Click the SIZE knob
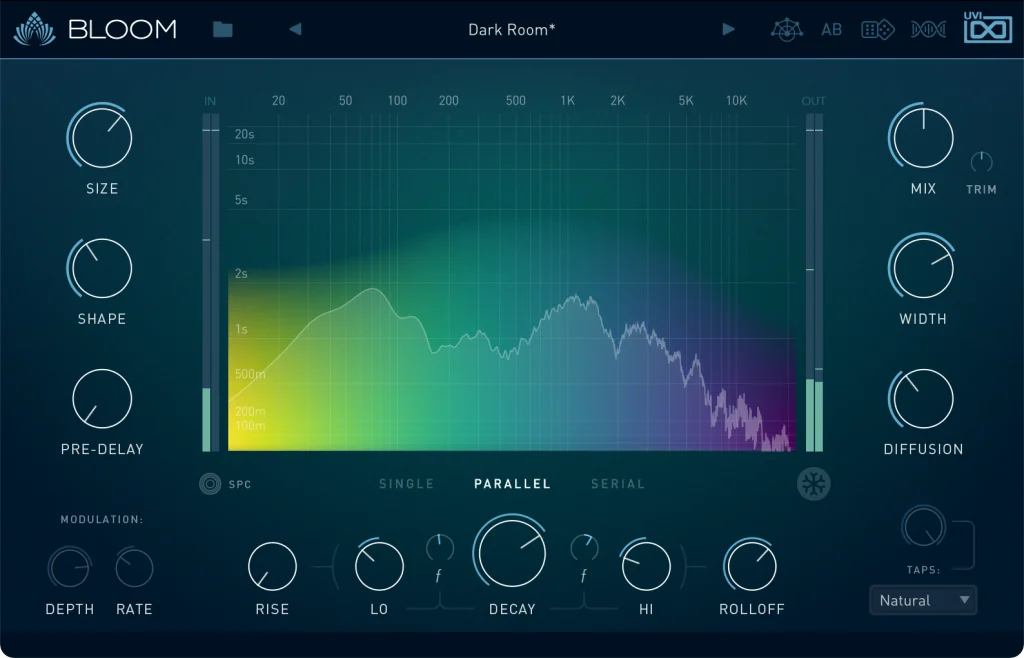 click(101, 138)
